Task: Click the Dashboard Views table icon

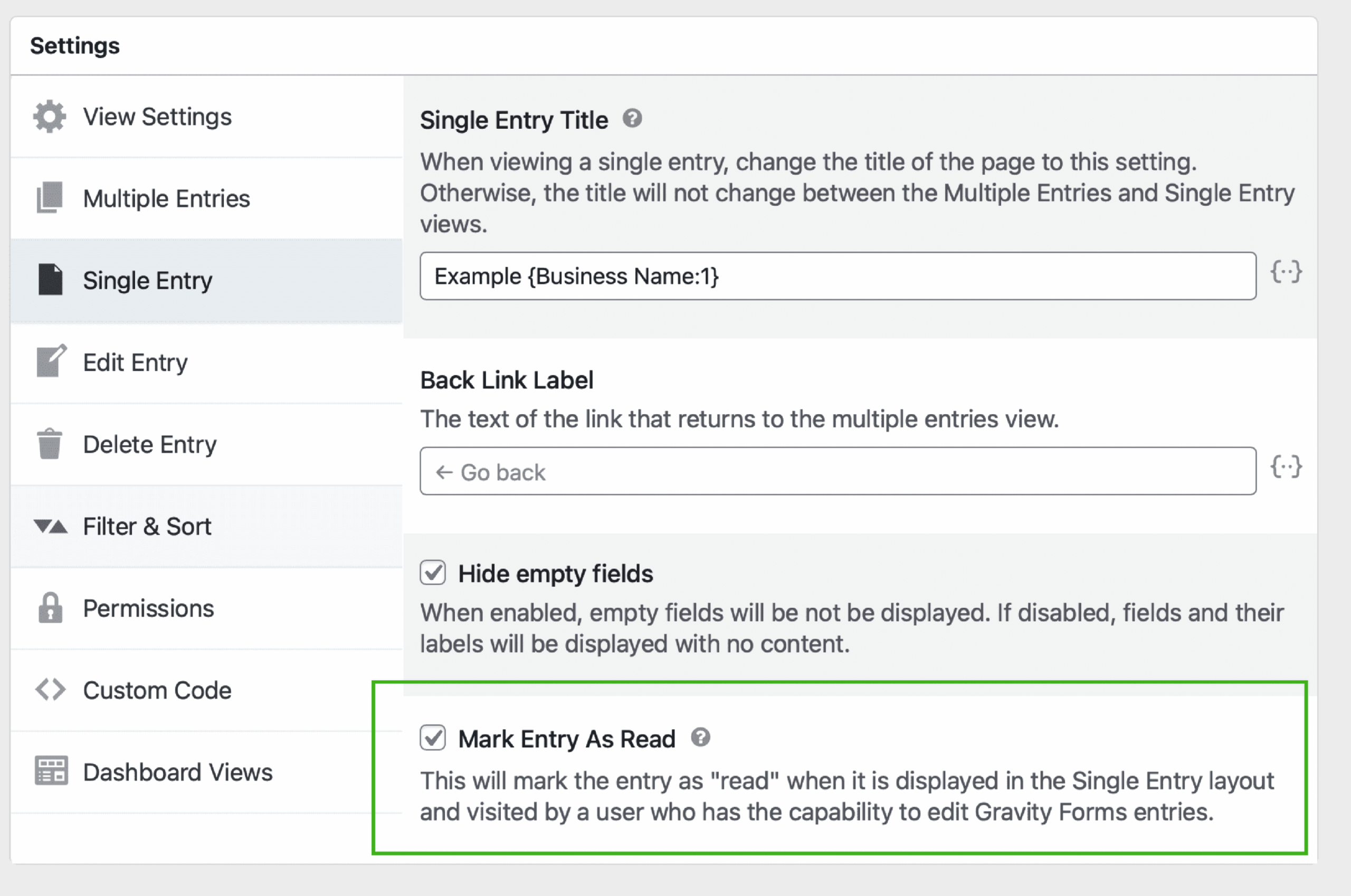Action: point(51,771)
